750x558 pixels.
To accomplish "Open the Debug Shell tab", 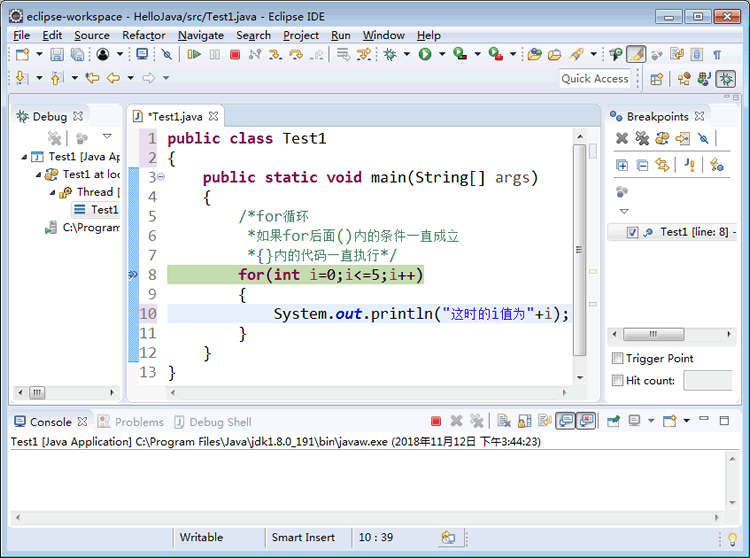I will pyautogui.click(x=213, y=422).
